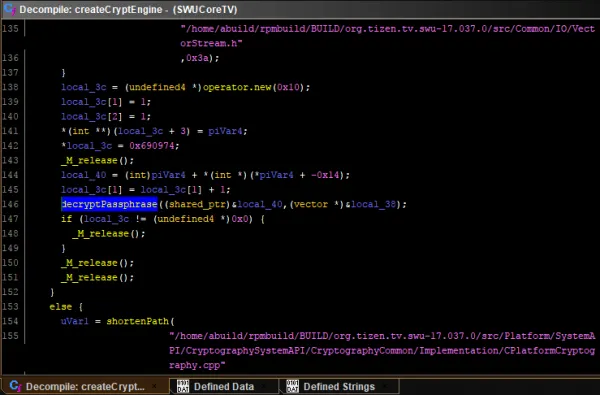
Task: Click the 0x3a value on line 136
Action: 197,58
